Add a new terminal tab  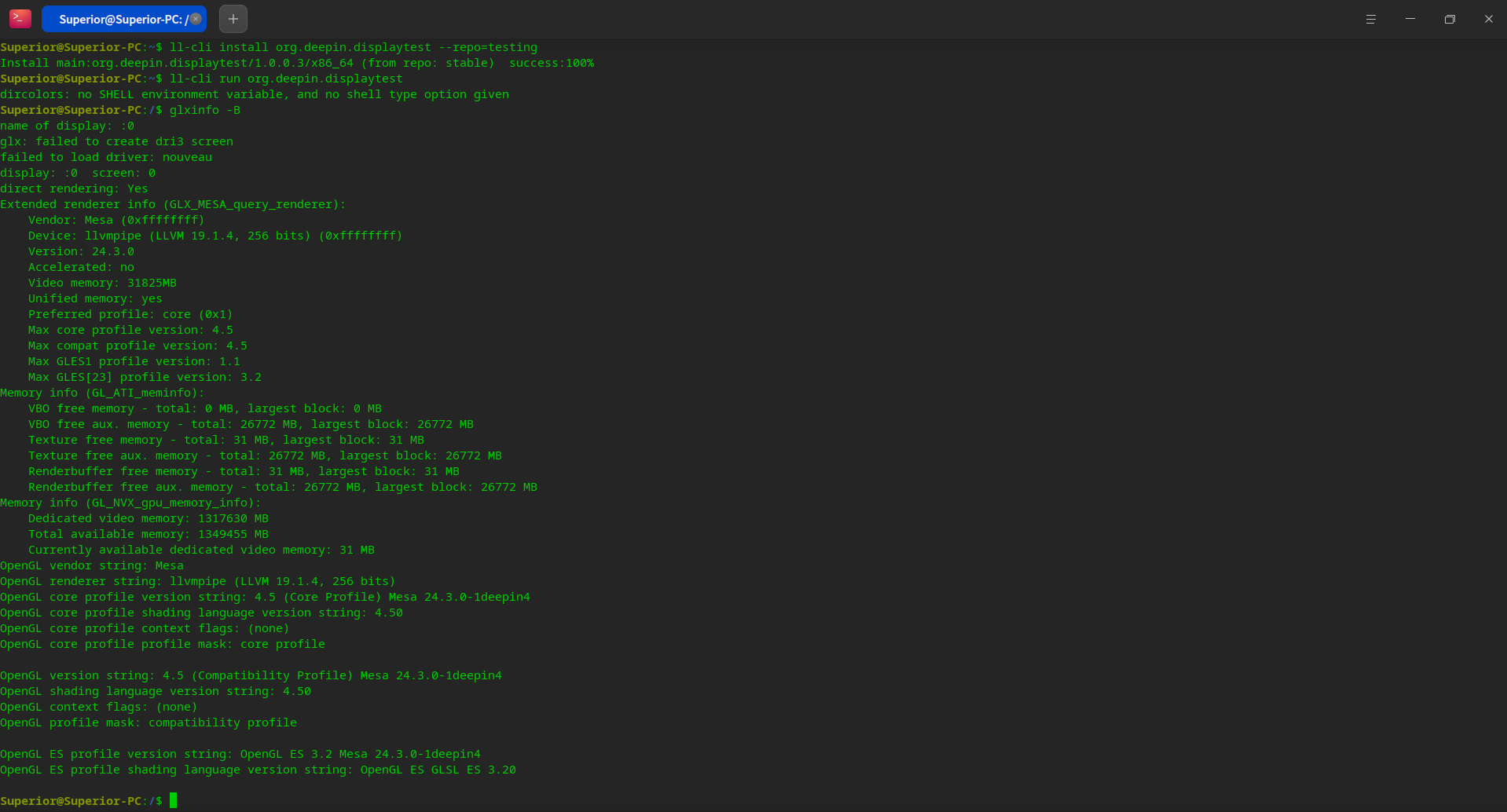233,19
